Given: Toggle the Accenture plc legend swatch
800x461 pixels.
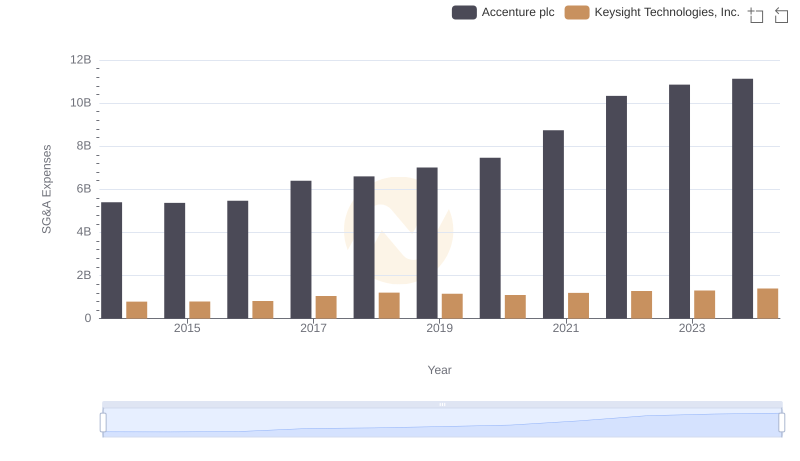Looking at the screenshot, I should point(464,12).
